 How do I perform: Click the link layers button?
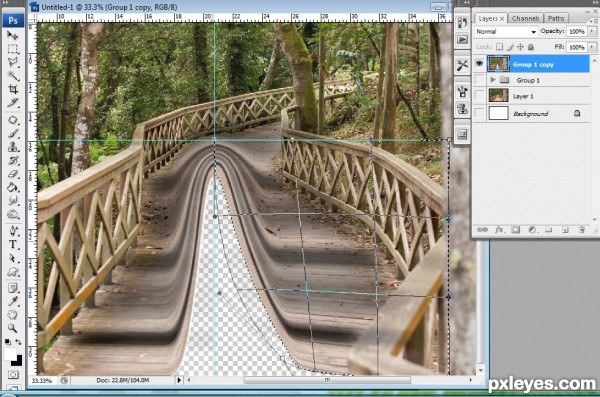[x=482, y=230]
